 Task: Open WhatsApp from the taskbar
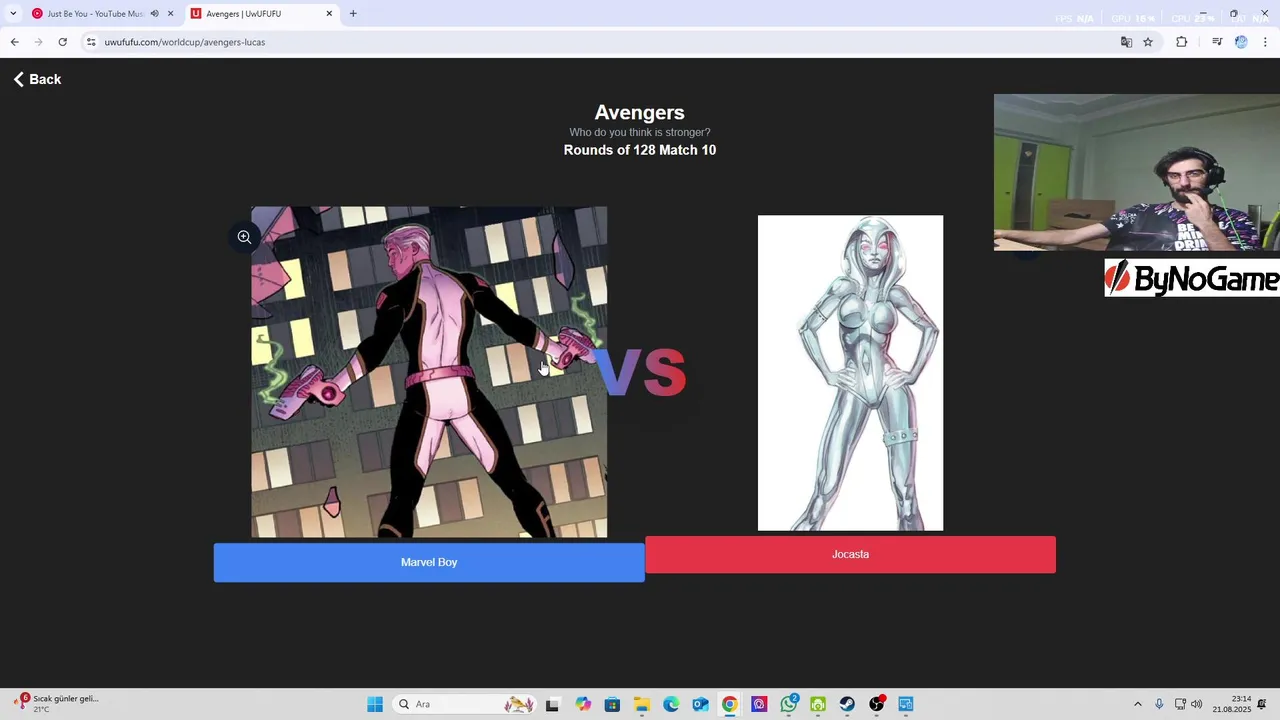789,704
